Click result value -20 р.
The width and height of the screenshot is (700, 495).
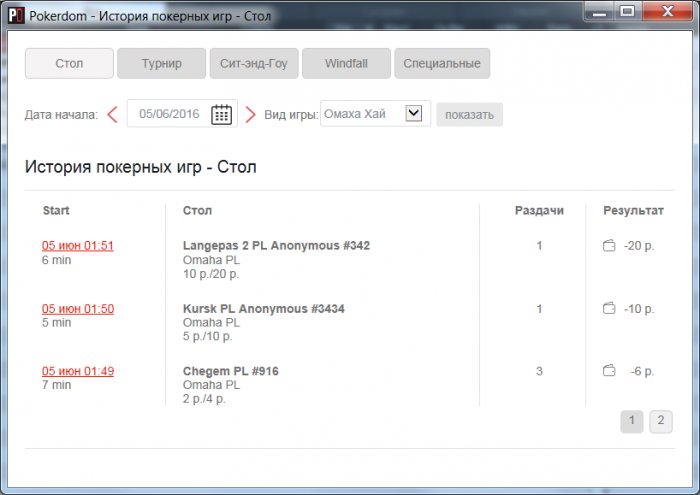coord(639,245)
